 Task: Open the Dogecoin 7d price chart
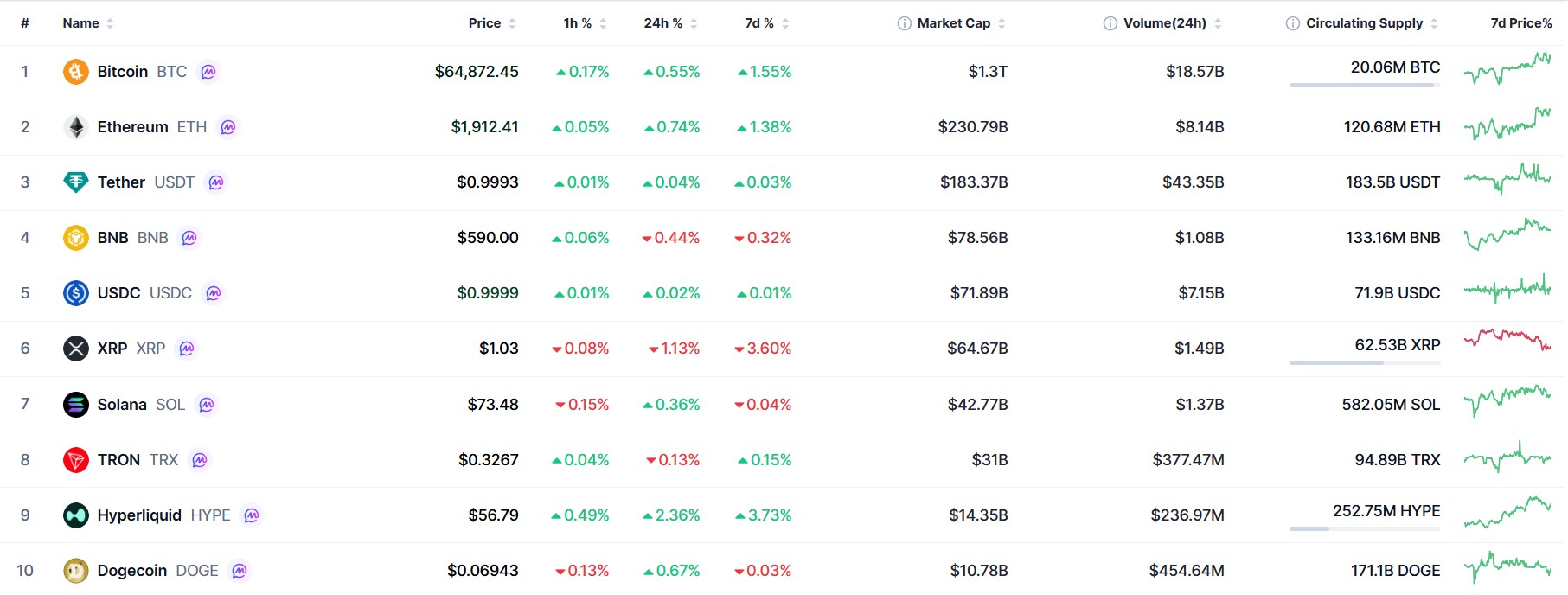pyautogui.click(x=1507, y=567)
